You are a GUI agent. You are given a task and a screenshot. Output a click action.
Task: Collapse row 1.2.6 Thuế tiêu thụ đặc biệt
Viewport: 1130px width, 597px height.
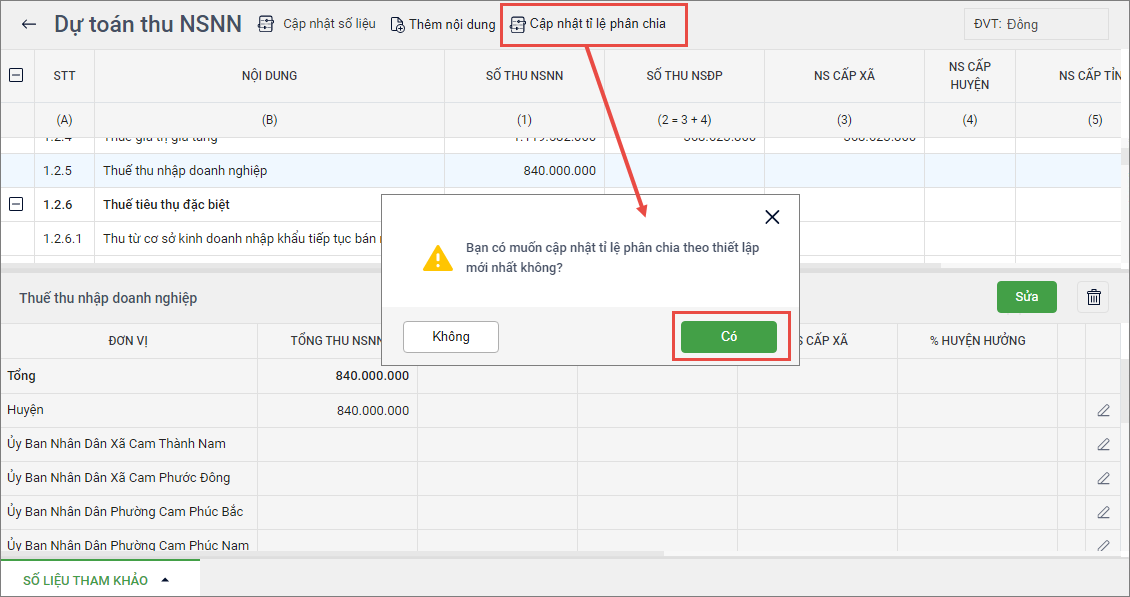click(x=16, y=204)
